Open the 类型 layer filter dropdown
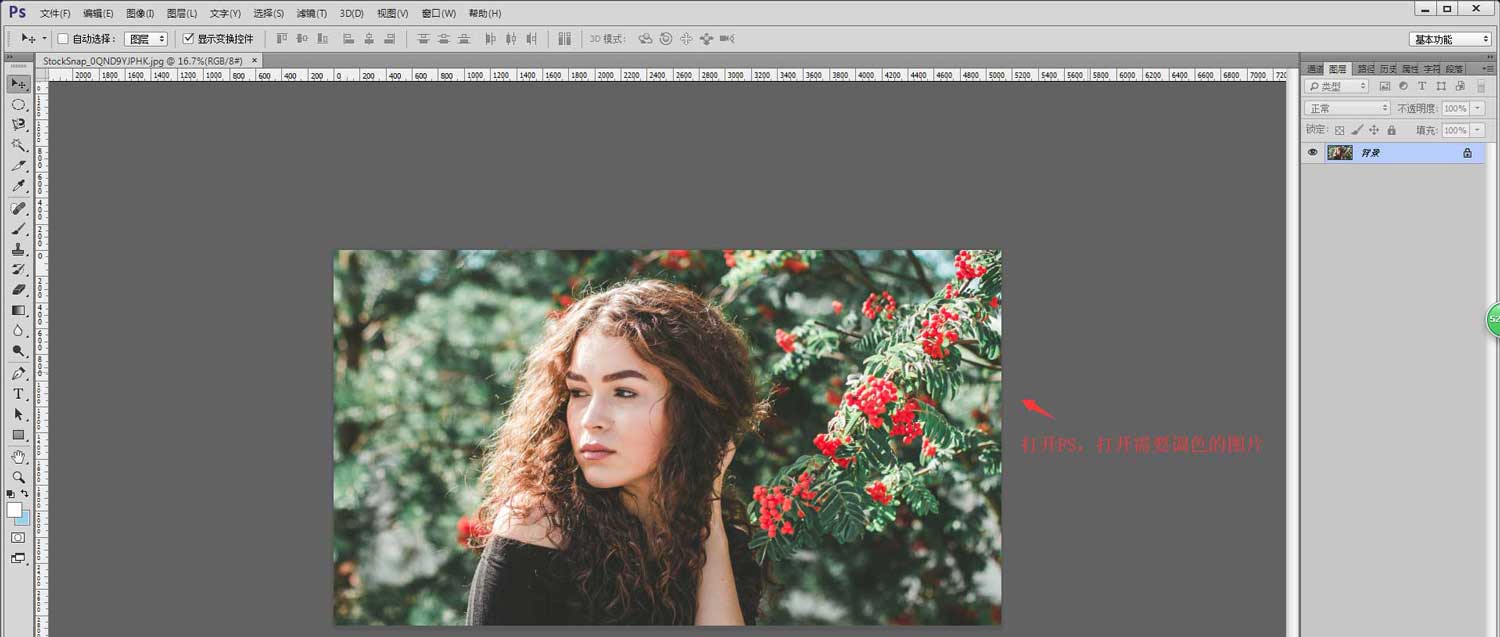The height and width of the screenshot is (637, 1500). (x=1336, y=86)
